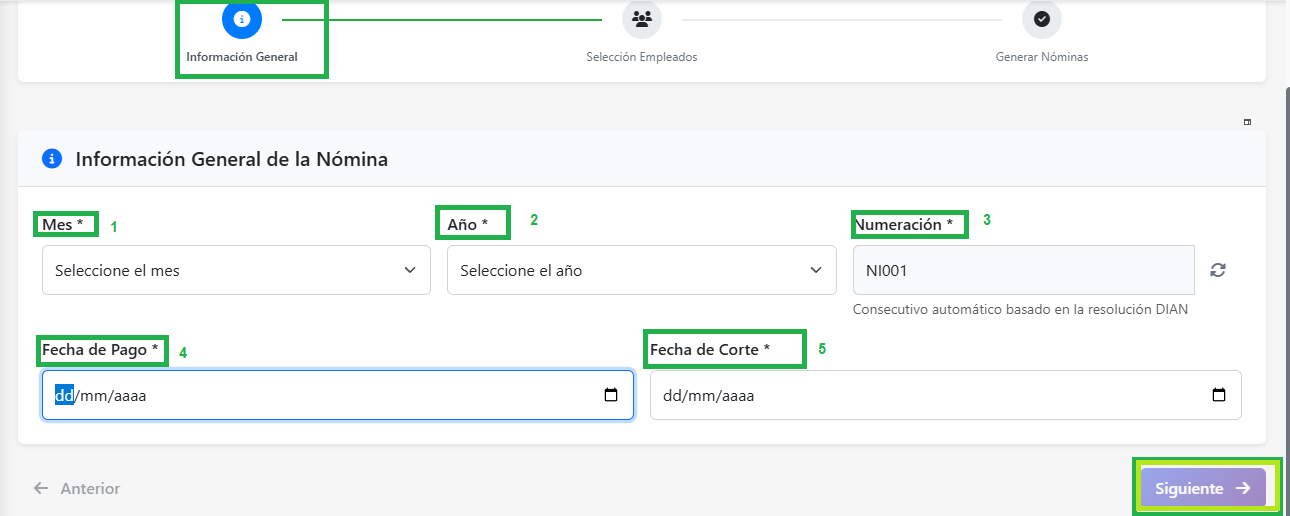This screenshot has width=1290, height=516.
Task: Expand the Seleccione el mes dropdown
Action: pos(236,270)
